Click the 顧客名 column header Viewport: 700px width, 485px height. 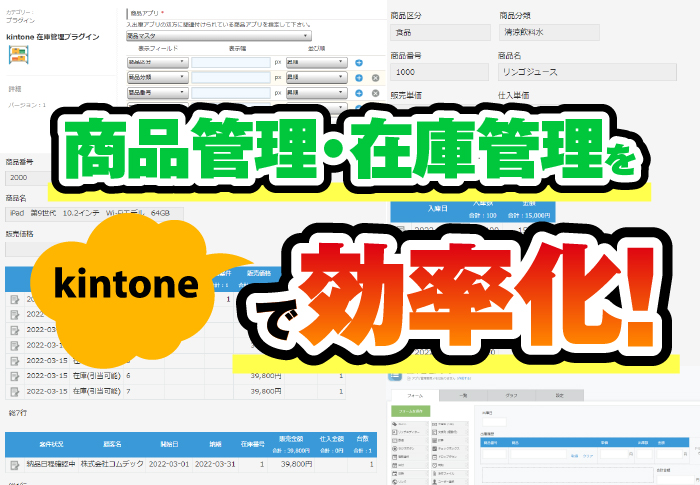[112, 444]
